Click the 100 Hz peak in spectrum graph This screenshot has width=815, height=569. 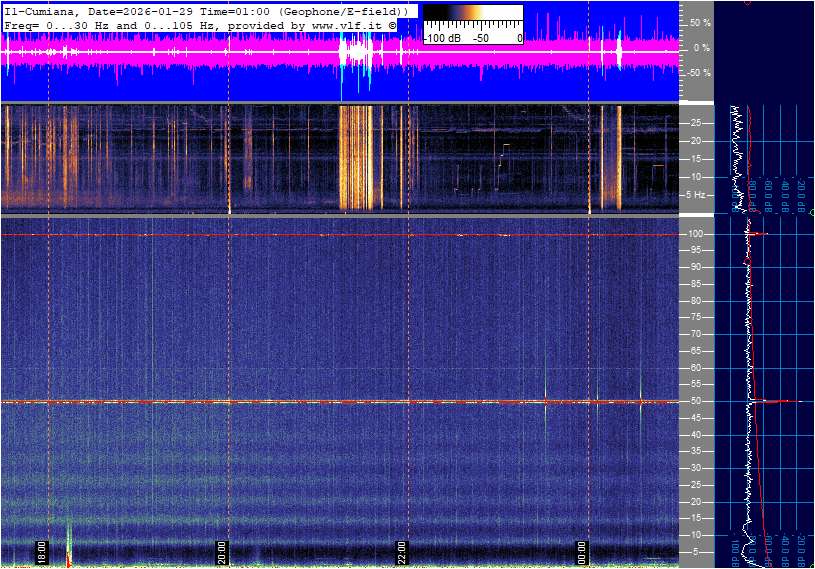(x=758, y=234)
